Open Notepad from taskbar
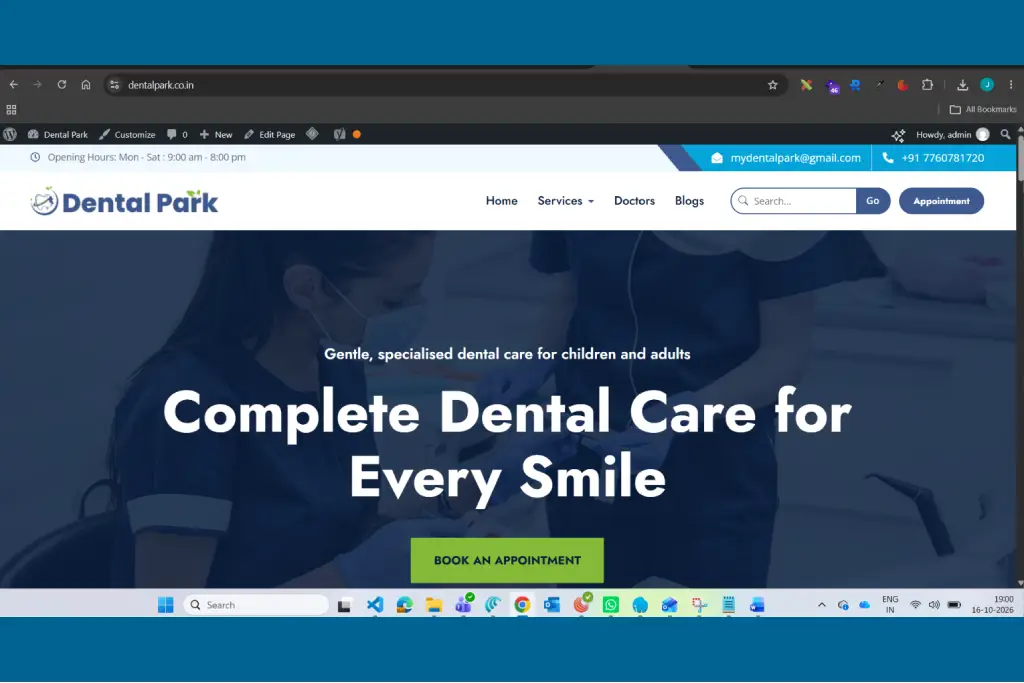This screenshot has width=1024, height=683. [x=729, y=605]
